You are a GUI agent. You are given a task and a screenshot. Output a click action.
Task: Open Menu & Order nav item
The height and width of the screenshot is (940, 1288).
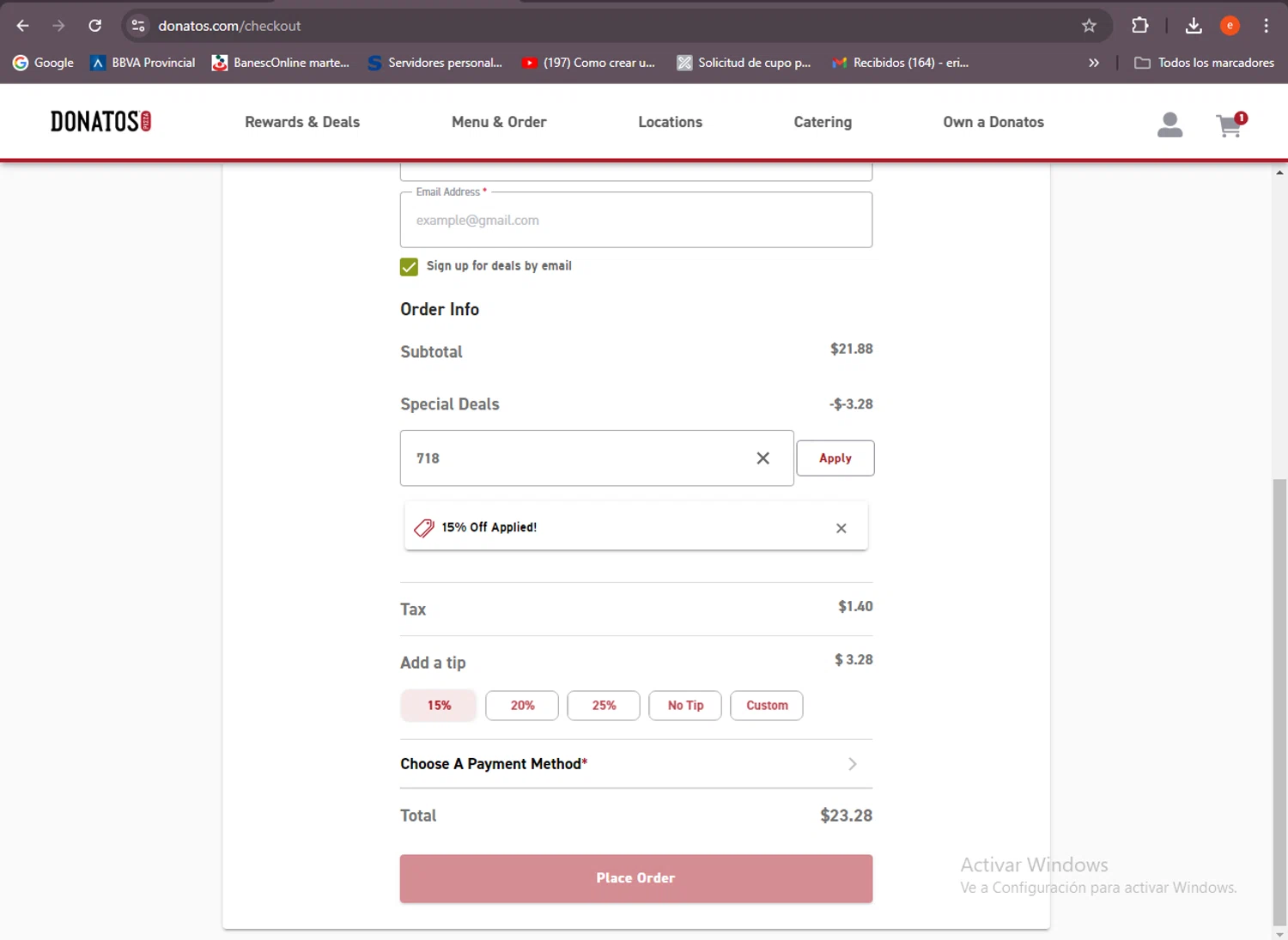499,122
